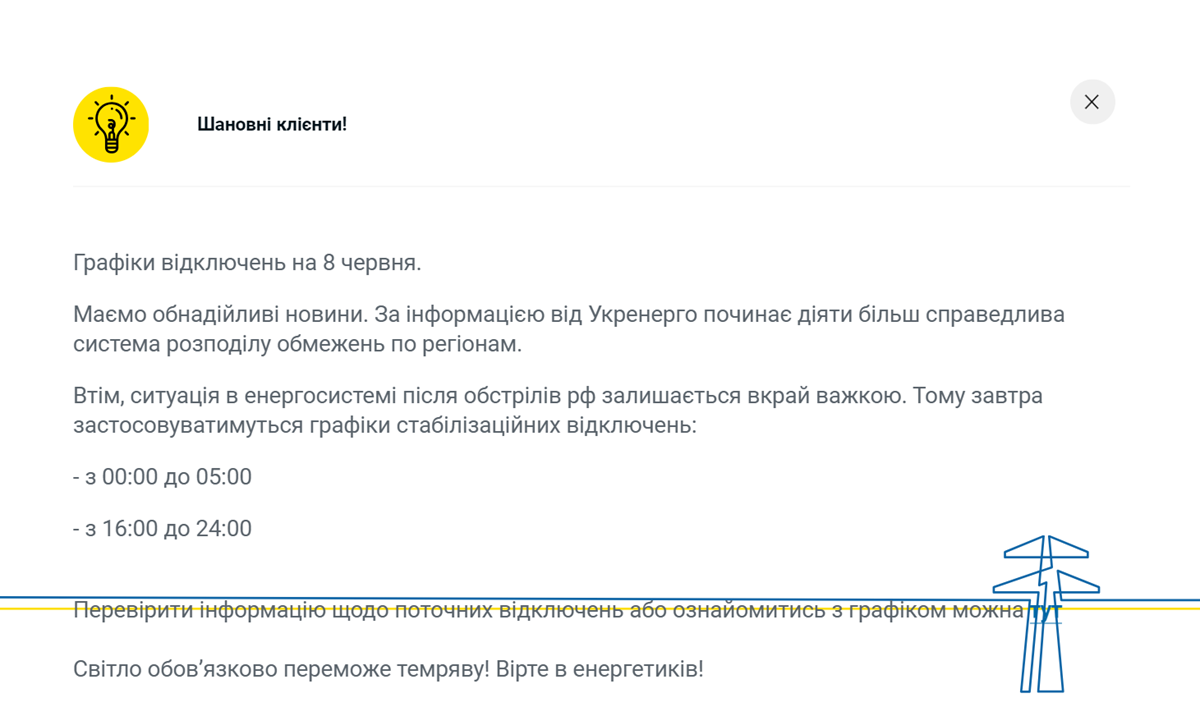Click the circular close button background

click(1092, 102)
